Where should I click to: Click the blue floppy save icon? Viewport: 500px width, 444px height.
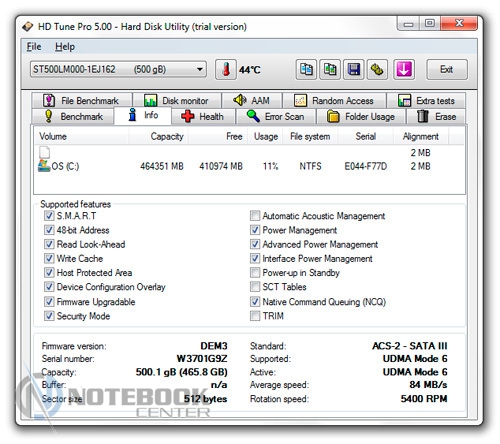pos(353,69)
